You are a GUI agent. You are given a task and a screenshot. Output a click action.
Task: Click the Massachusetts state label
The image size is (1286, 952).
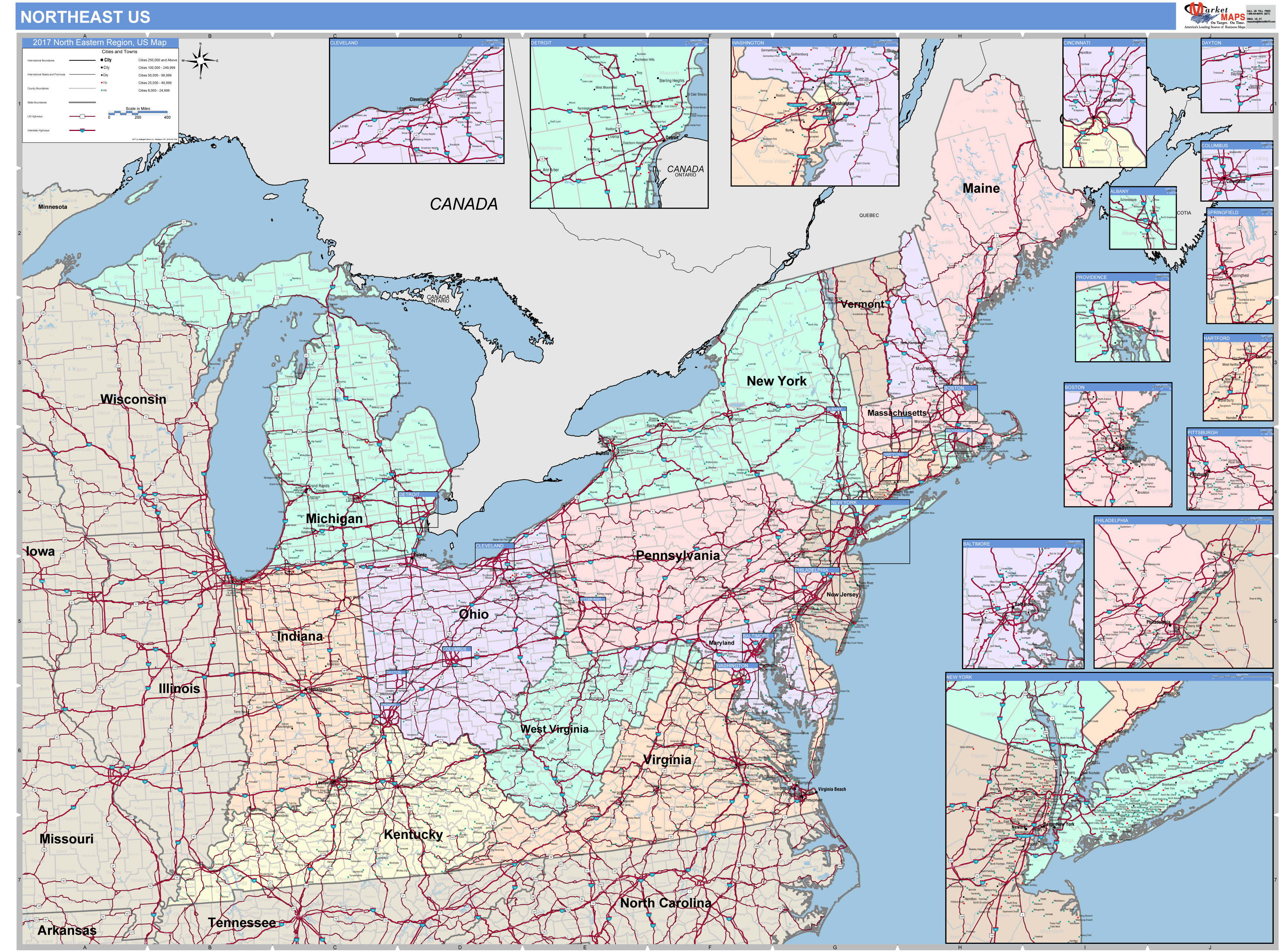pyautogui.click(x=897, y=413)
